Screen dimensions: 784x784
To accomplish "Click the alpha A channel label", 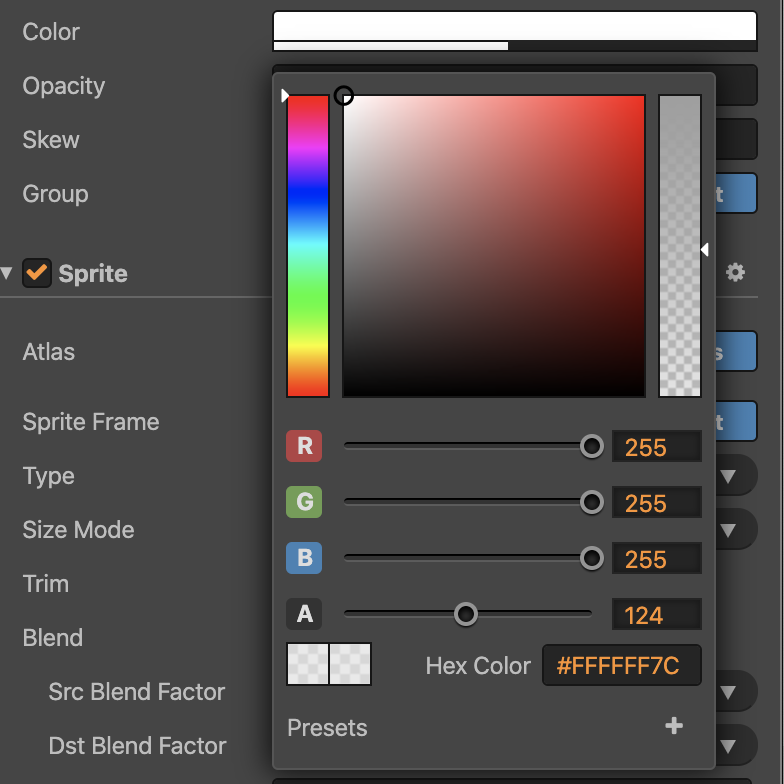I will [304, 614].
